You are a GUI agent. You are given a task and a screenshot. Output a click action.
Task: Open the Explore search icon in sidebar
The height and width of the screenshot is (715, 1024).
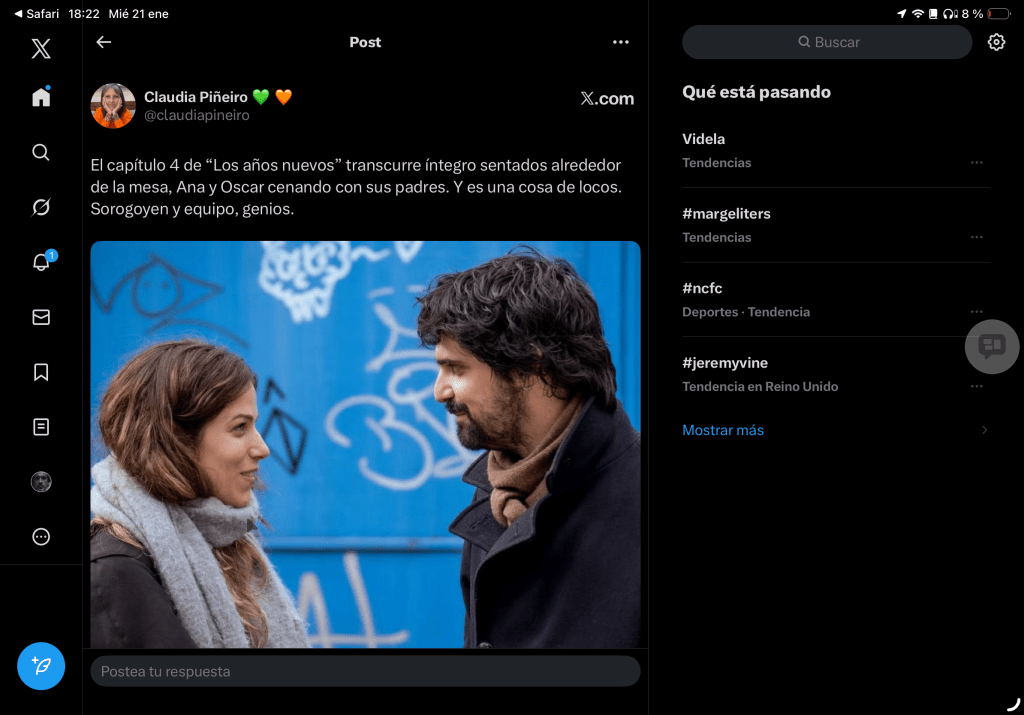coord(41,152)
